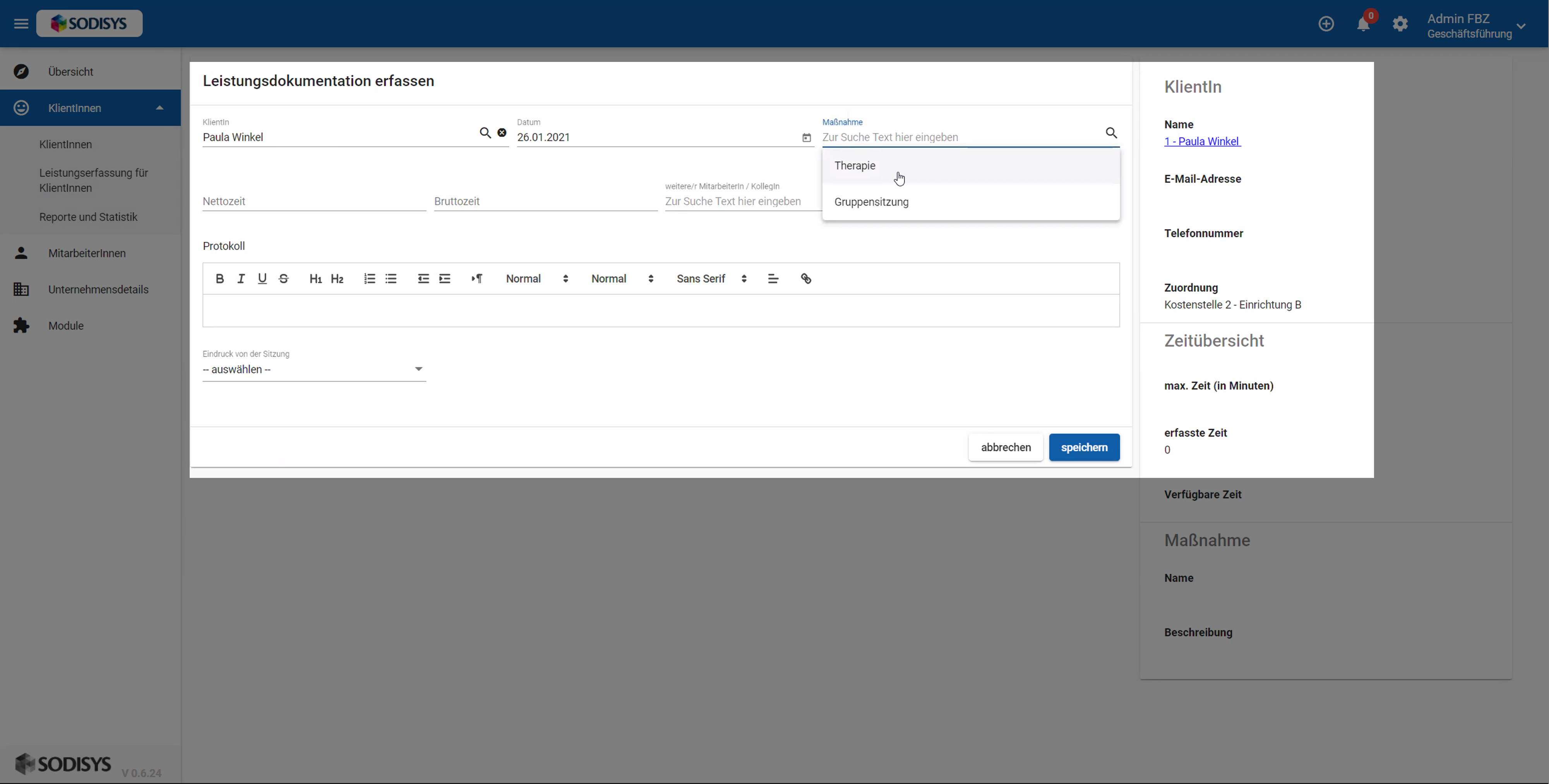1549x784 pixels.
Task: Toggle strikethrough formatting in Protokoll editor
Action: pos(284,278)
